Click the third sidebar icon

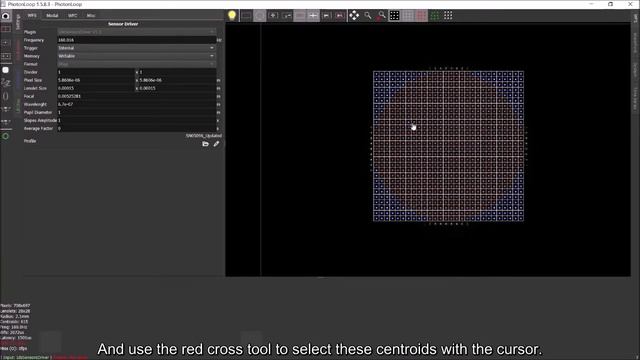click(6, 42)
